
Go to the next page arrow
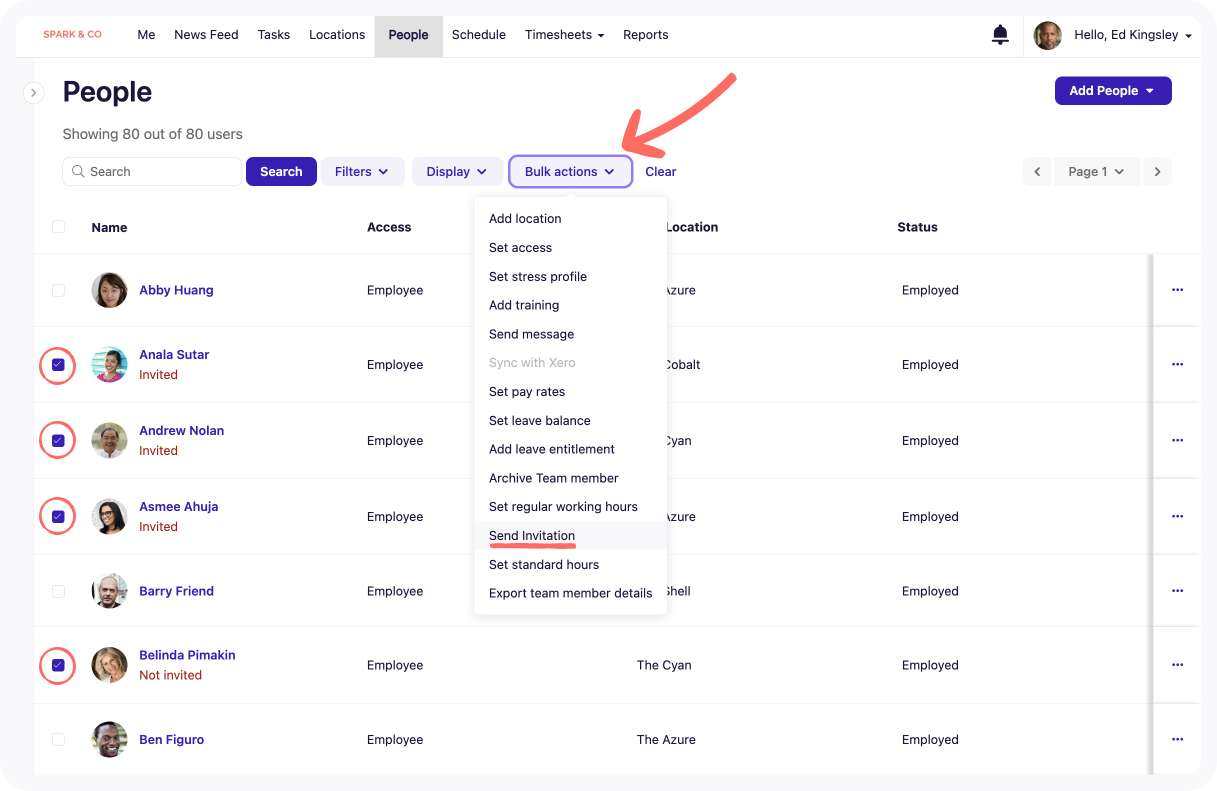(x=1157, y=172)
